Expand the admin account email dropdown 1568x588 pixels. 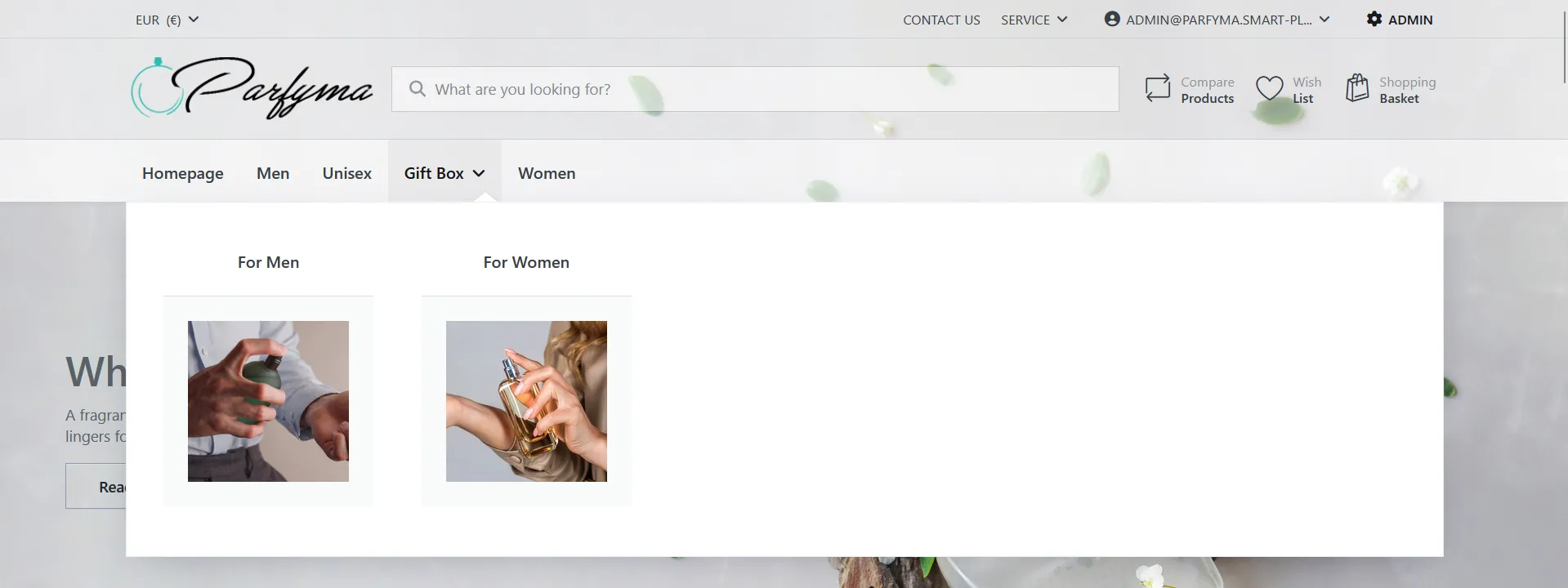(1325, 20)
